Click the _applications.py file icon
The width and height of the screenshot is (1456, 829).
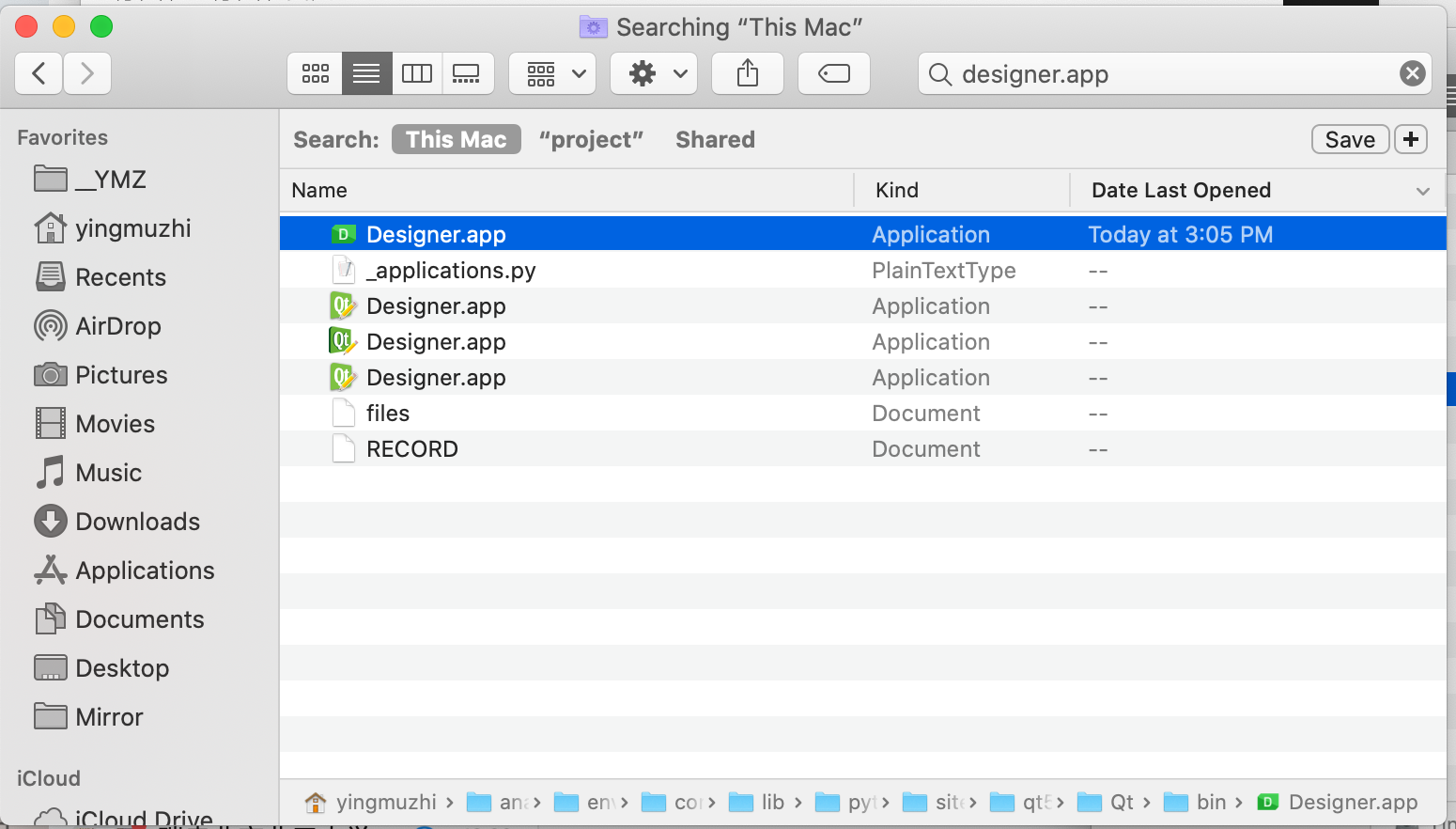coord(344,270)
